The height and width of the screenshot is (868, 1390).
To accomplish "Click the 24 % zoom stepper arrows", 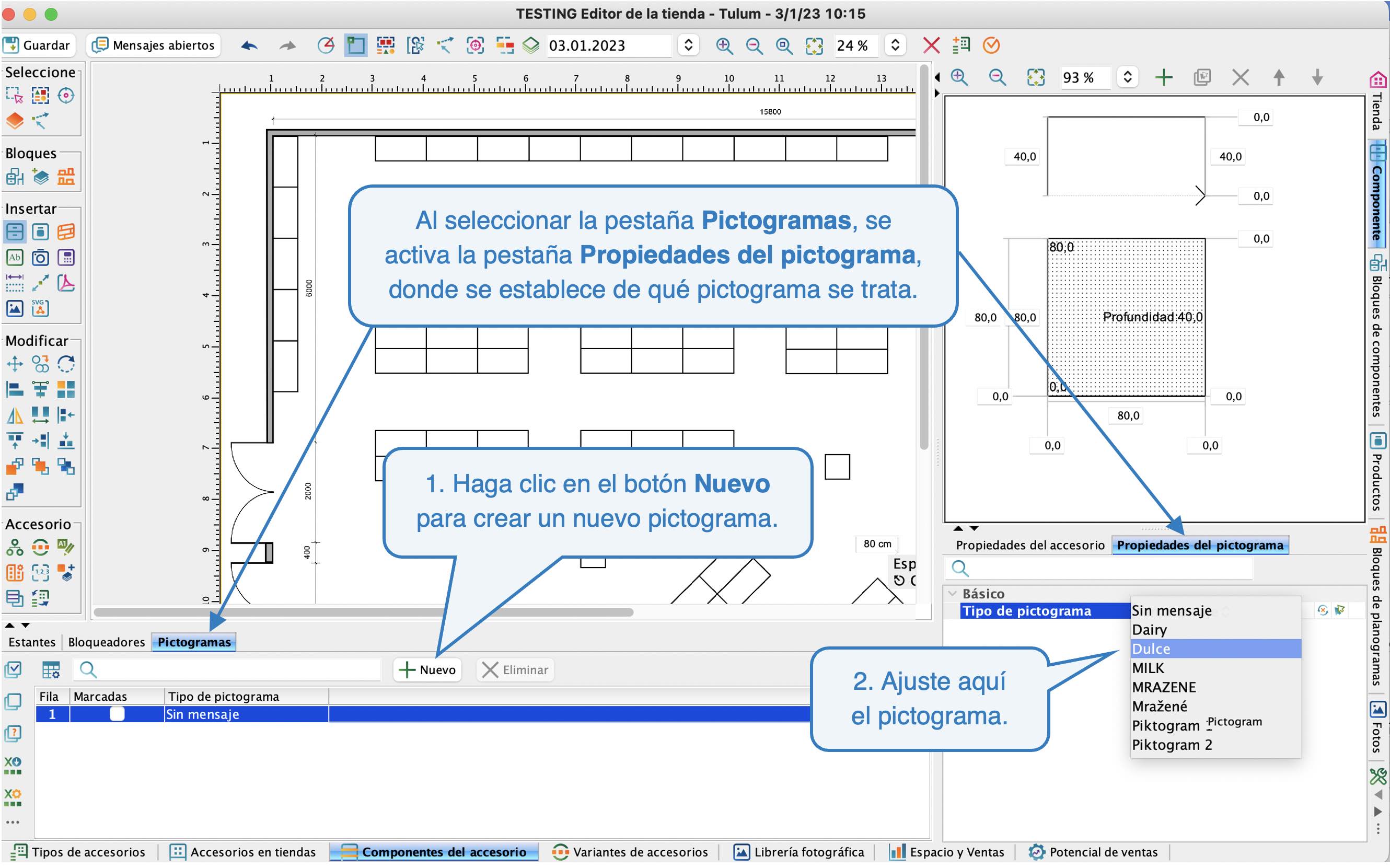I will tap(895, 45).
